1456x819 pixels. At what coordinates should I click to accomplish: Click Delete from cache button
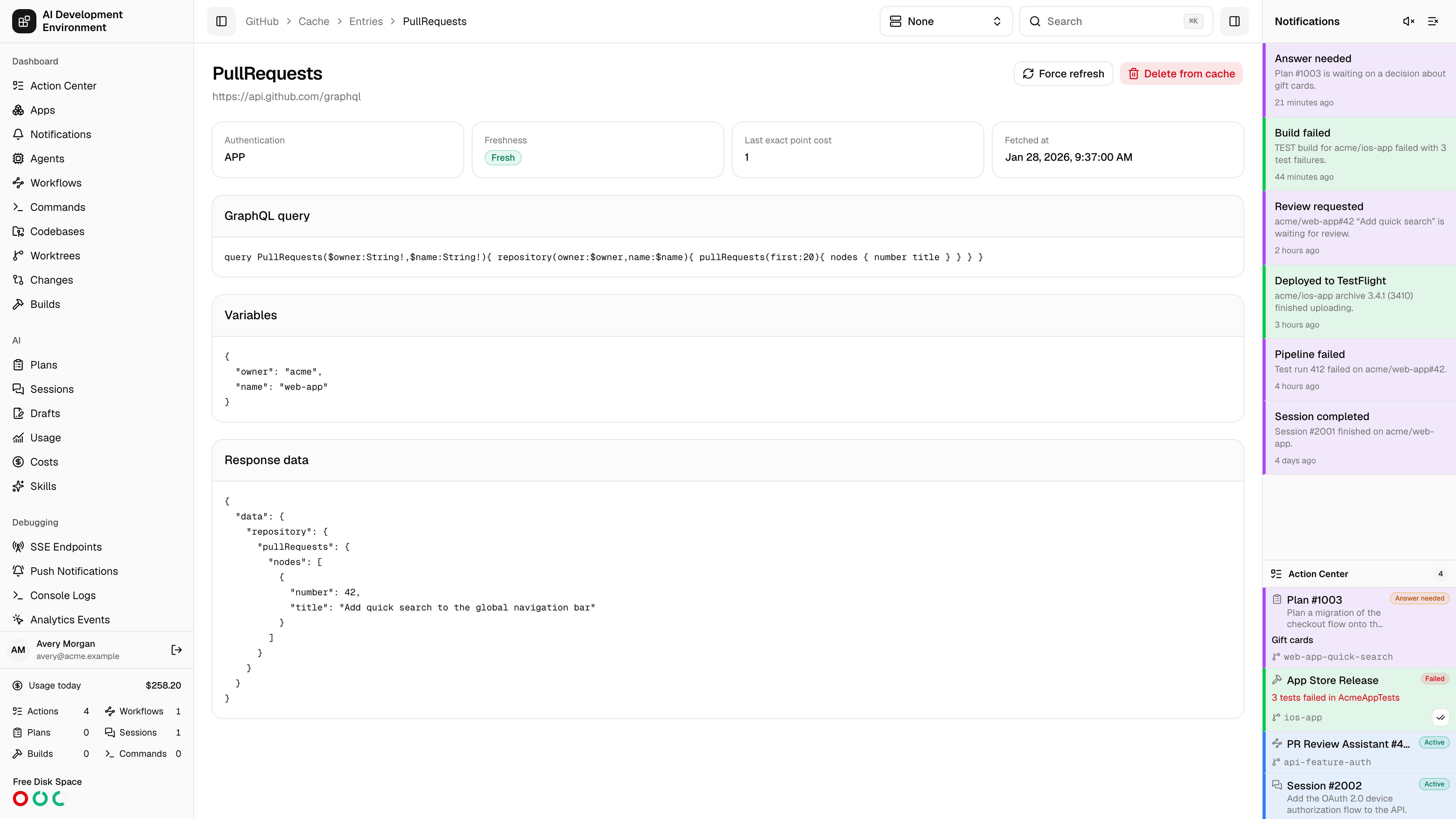coord(1181,74)
